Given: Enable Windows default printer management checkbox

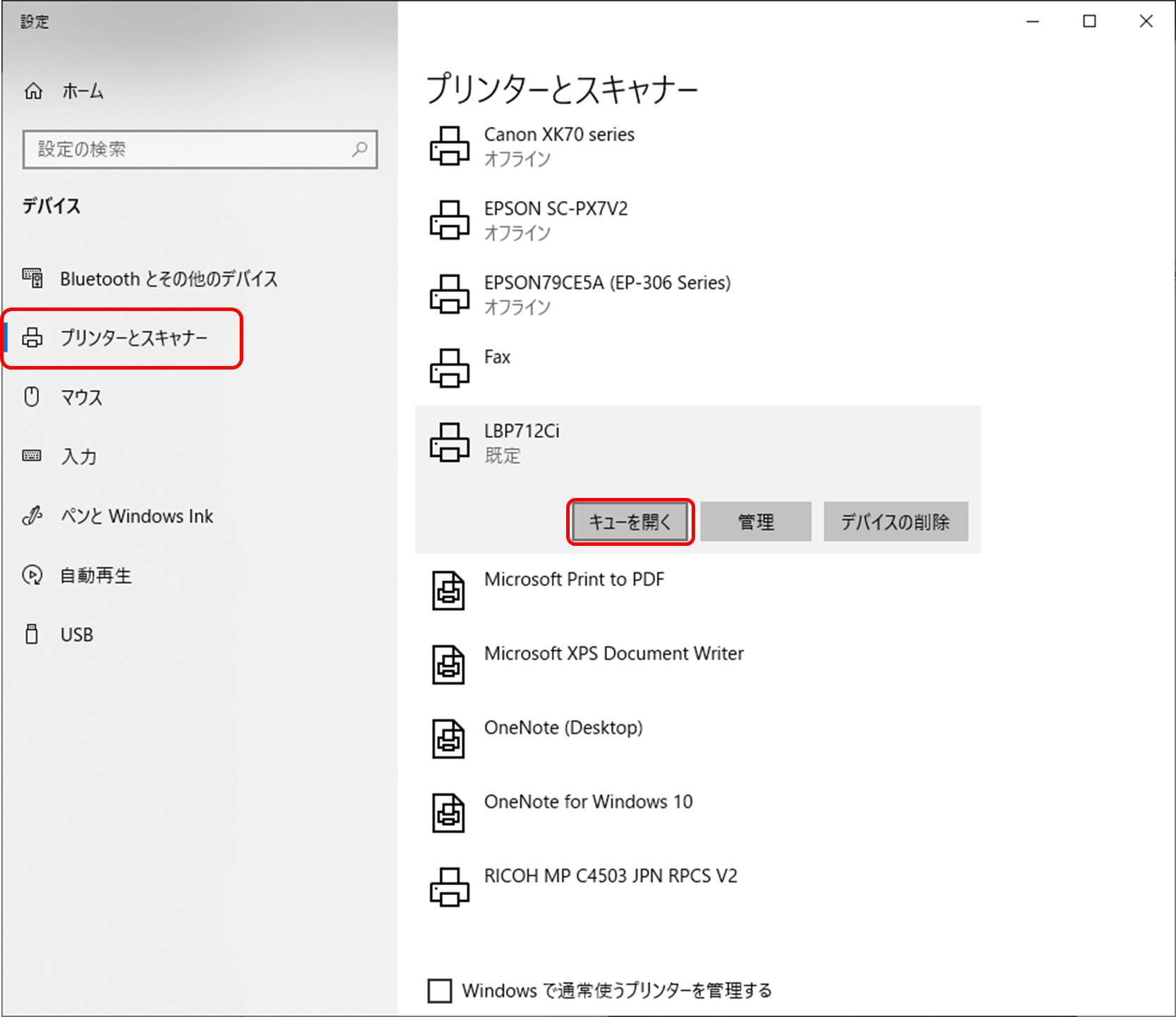Looking at the screenshot, I should coord(440,990).
